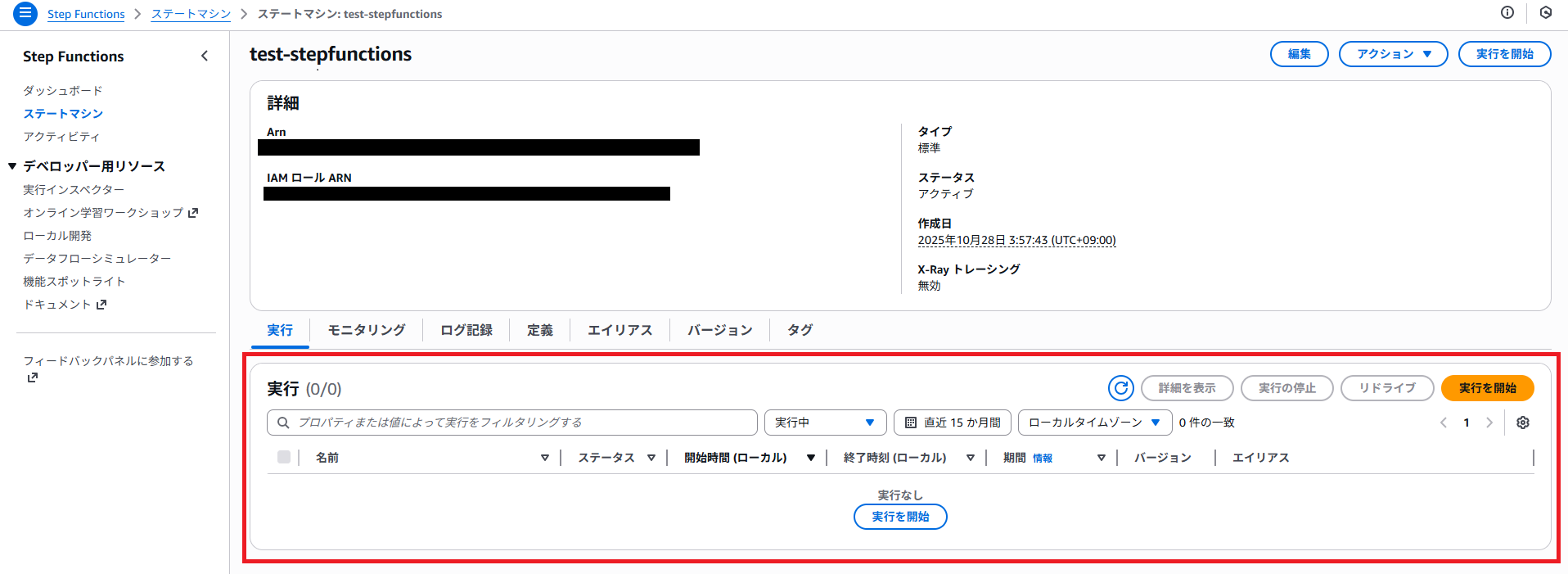Image resolution: width=1568 pixels, height=574 pixels.
Task: Open the hamburger navigation menu
Action: (x=25, y=13)
